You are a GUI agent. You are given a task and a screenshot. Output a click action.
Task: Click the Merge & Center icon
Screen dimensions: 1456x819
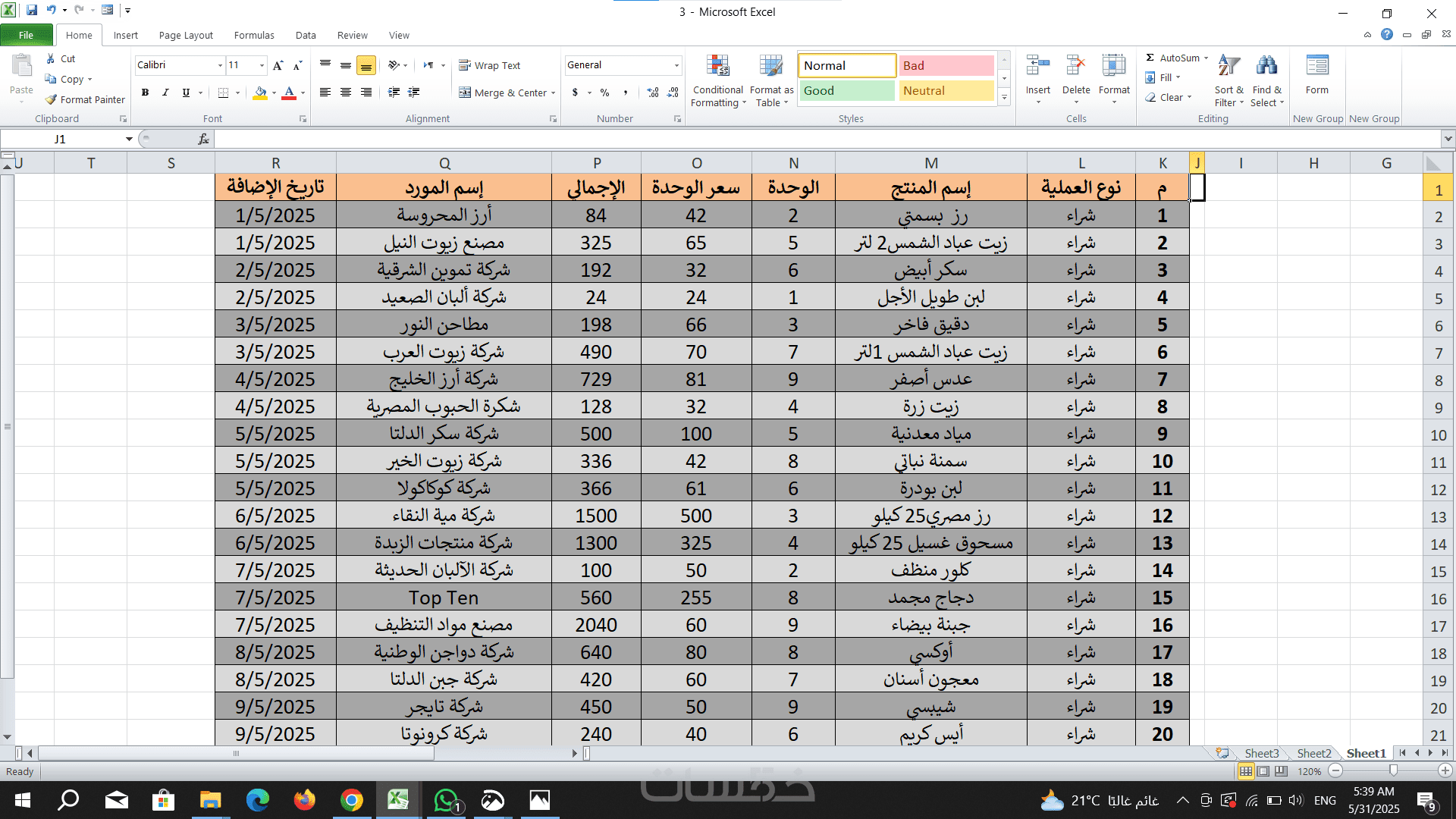pos(465,93)
